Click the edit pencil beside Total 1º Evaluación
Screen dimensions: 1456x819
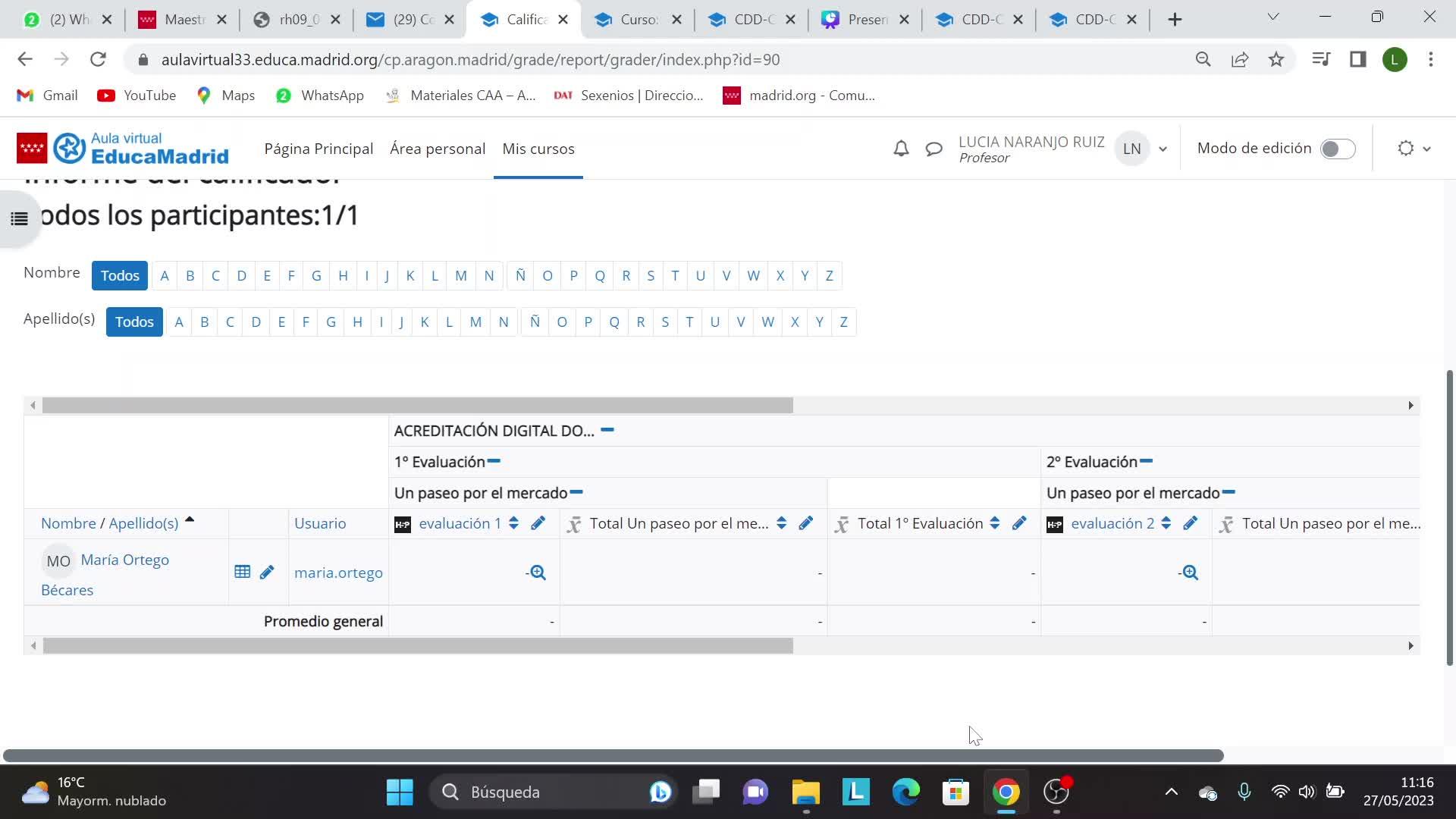click(x=1019, y=523)
